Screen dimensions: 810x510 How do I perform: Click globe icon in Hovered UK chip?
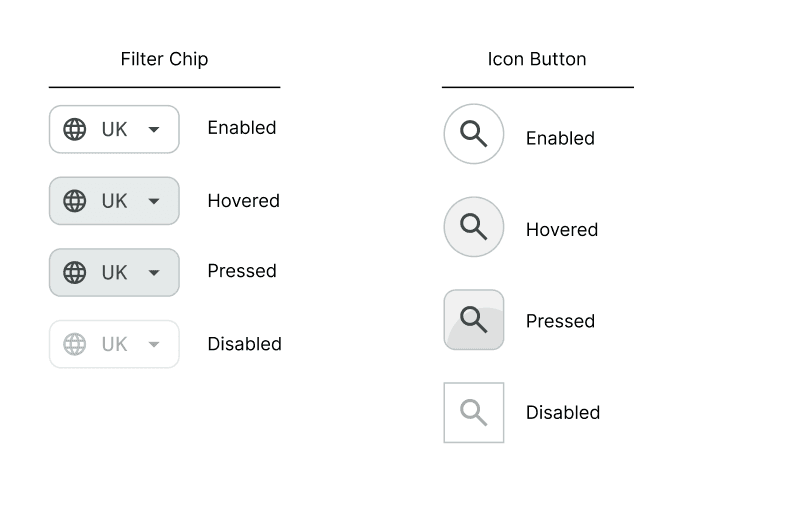pyautogui.click(x=74, y=200)
